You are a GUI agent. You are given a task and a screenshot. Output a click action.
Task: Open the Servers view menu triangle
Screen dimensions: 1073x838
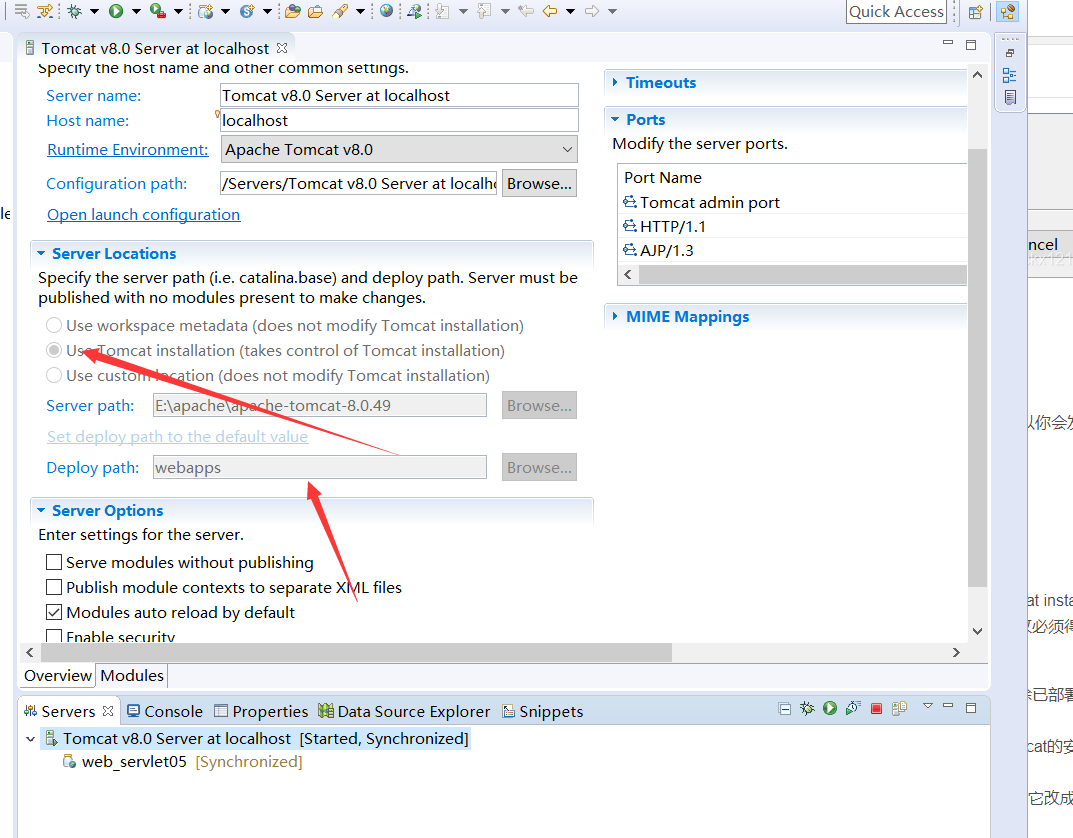pos(928,705)
